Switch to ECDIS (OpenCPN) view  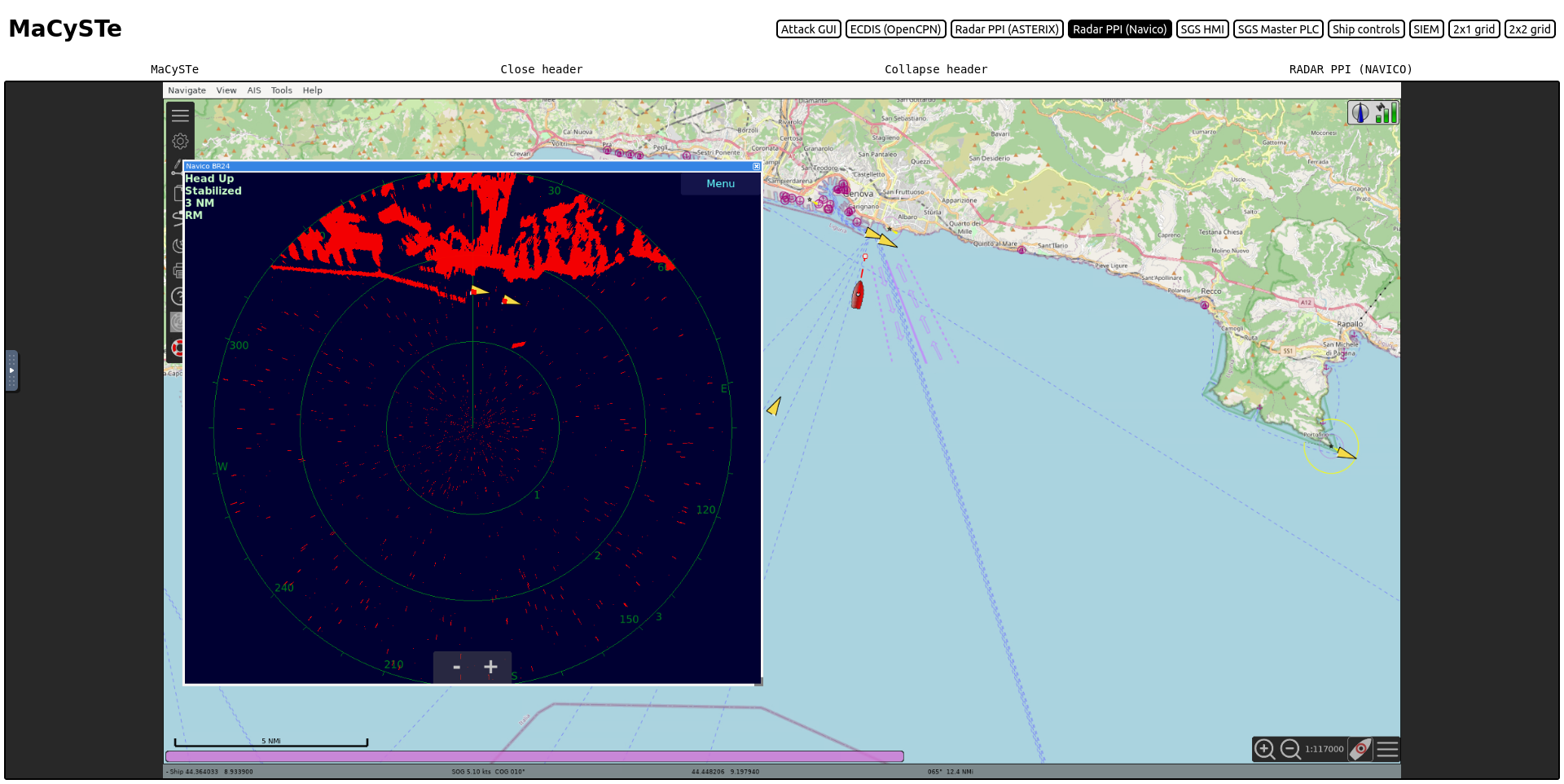pos(895,29)
